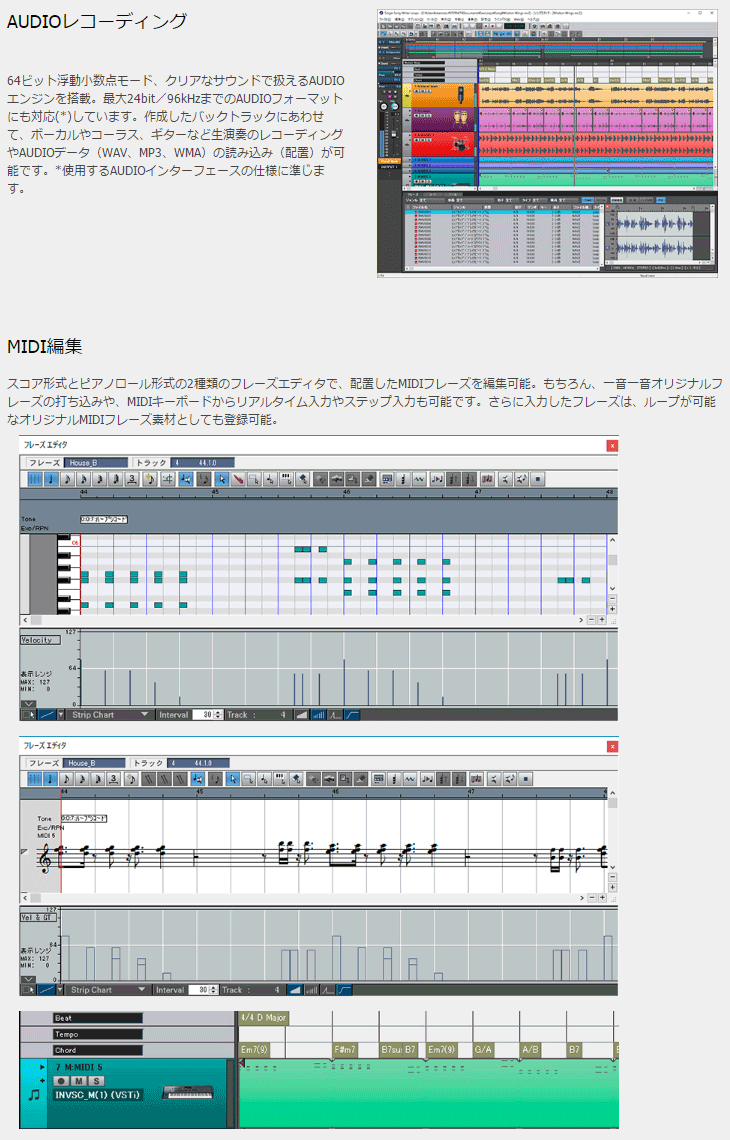This screenshot has width=730, height=1140.
Task: Click the stop square icon in piano roll toolbar
Action: pyautogui.click(x=539, y=479)
